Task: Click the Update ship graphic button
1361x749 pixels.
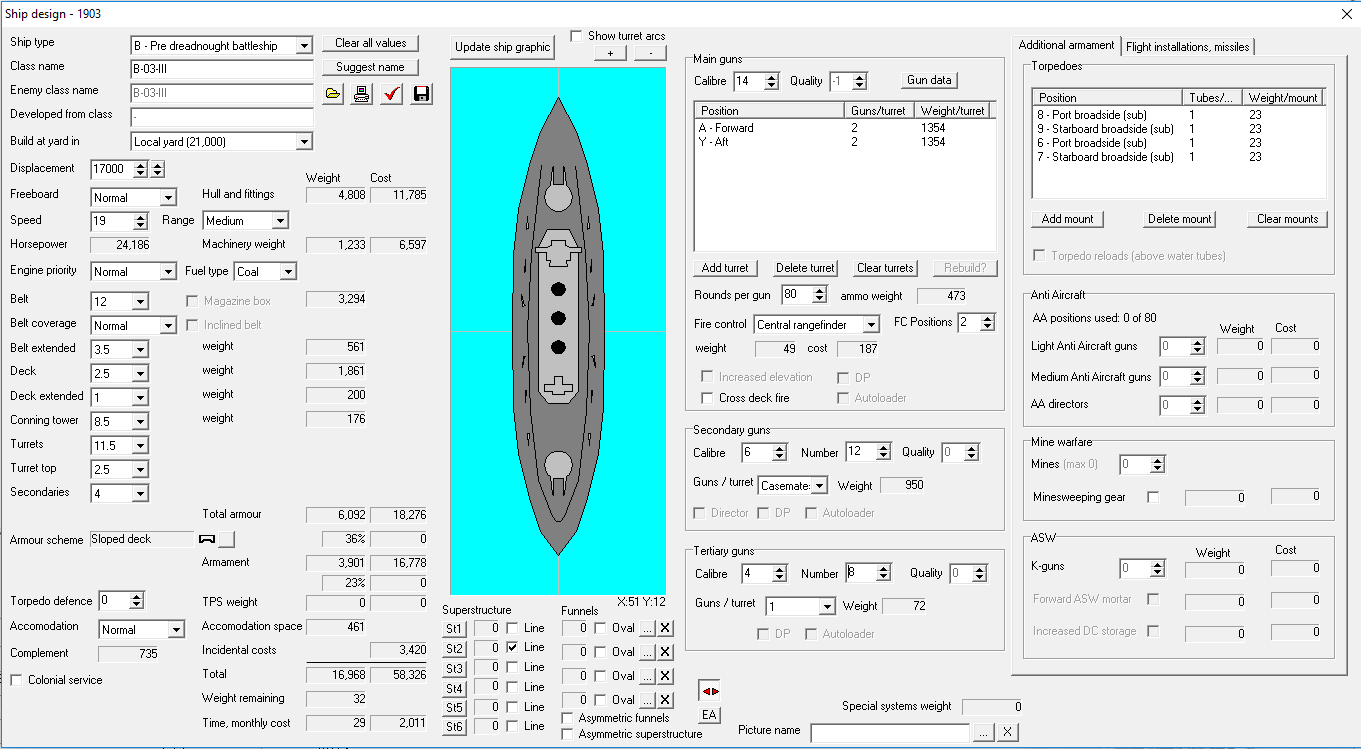Action: (502, 47)
